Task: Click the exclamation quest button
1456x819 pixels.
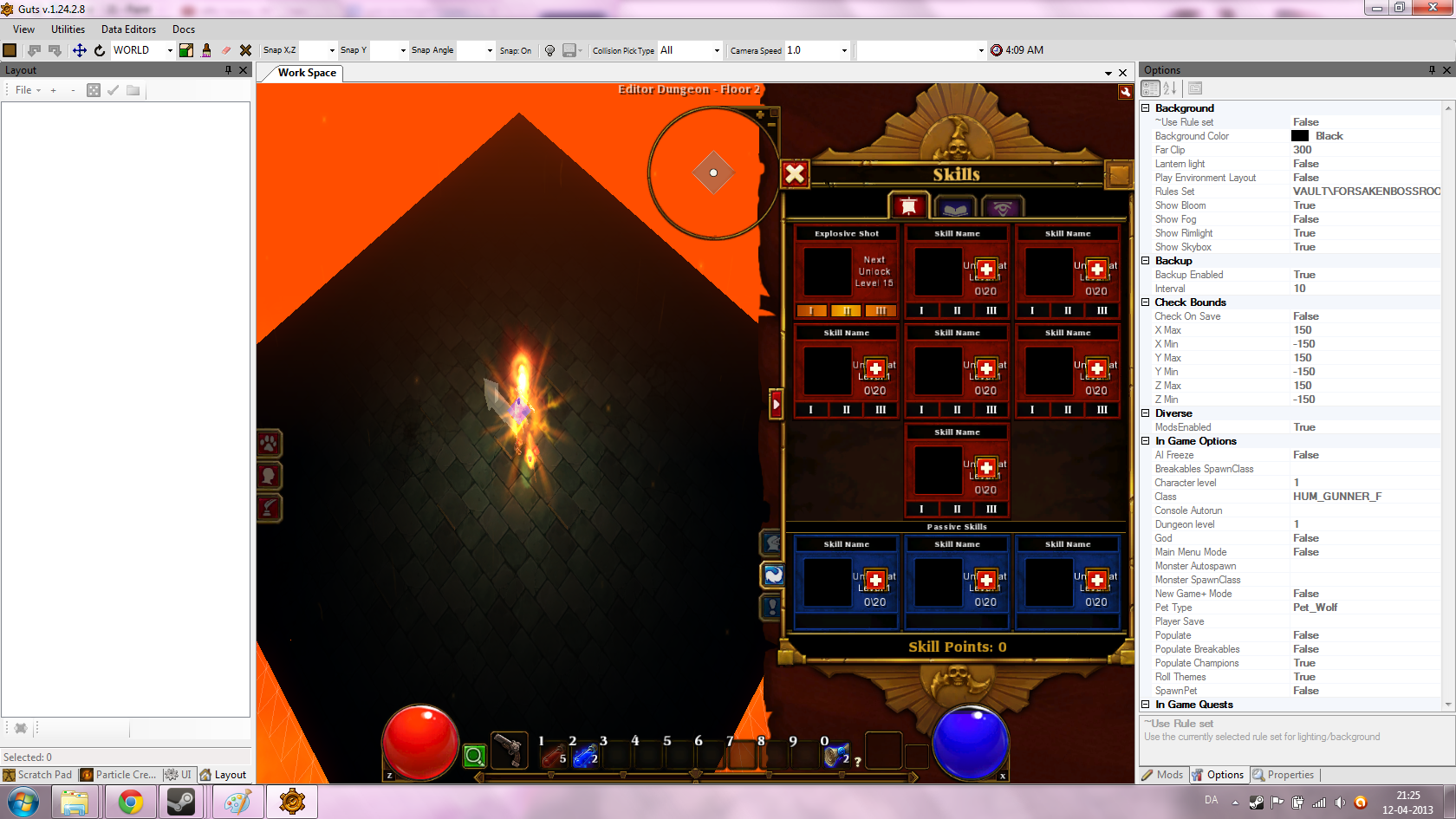Action: (772, 606)
